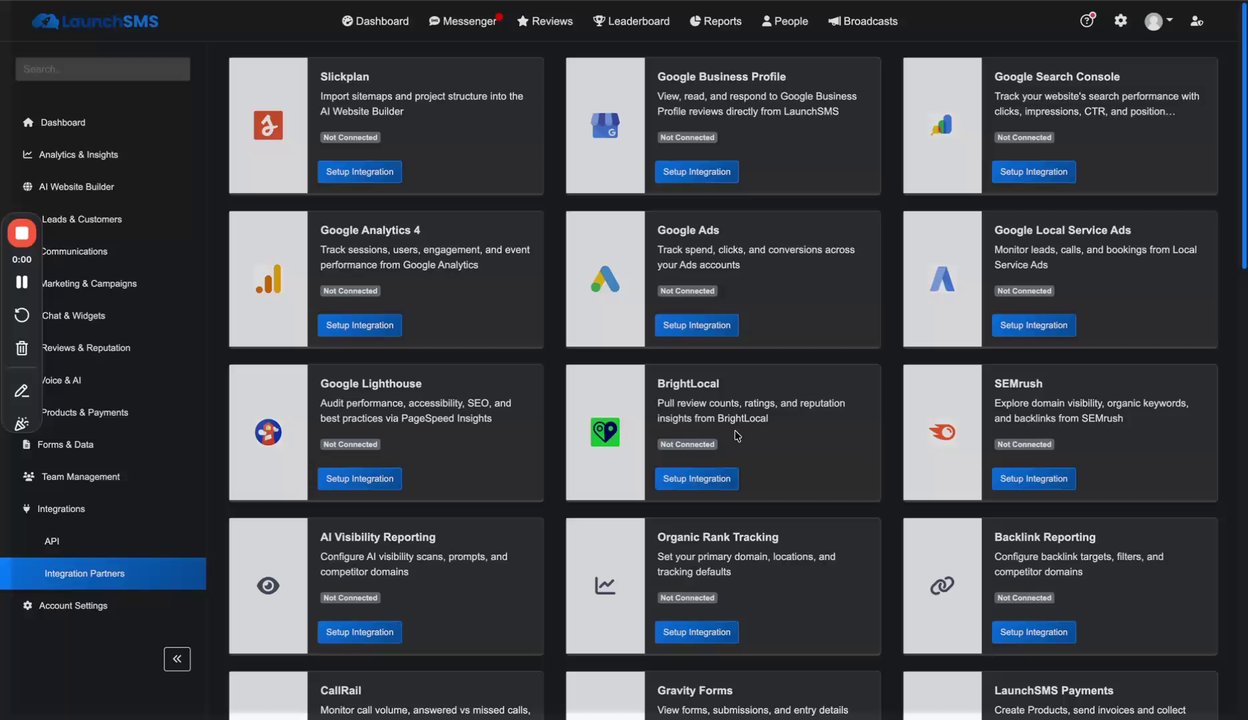Screen dimensions: 1248x720
Task: Open the settings gear in top bar
Action: (1121, 21)
